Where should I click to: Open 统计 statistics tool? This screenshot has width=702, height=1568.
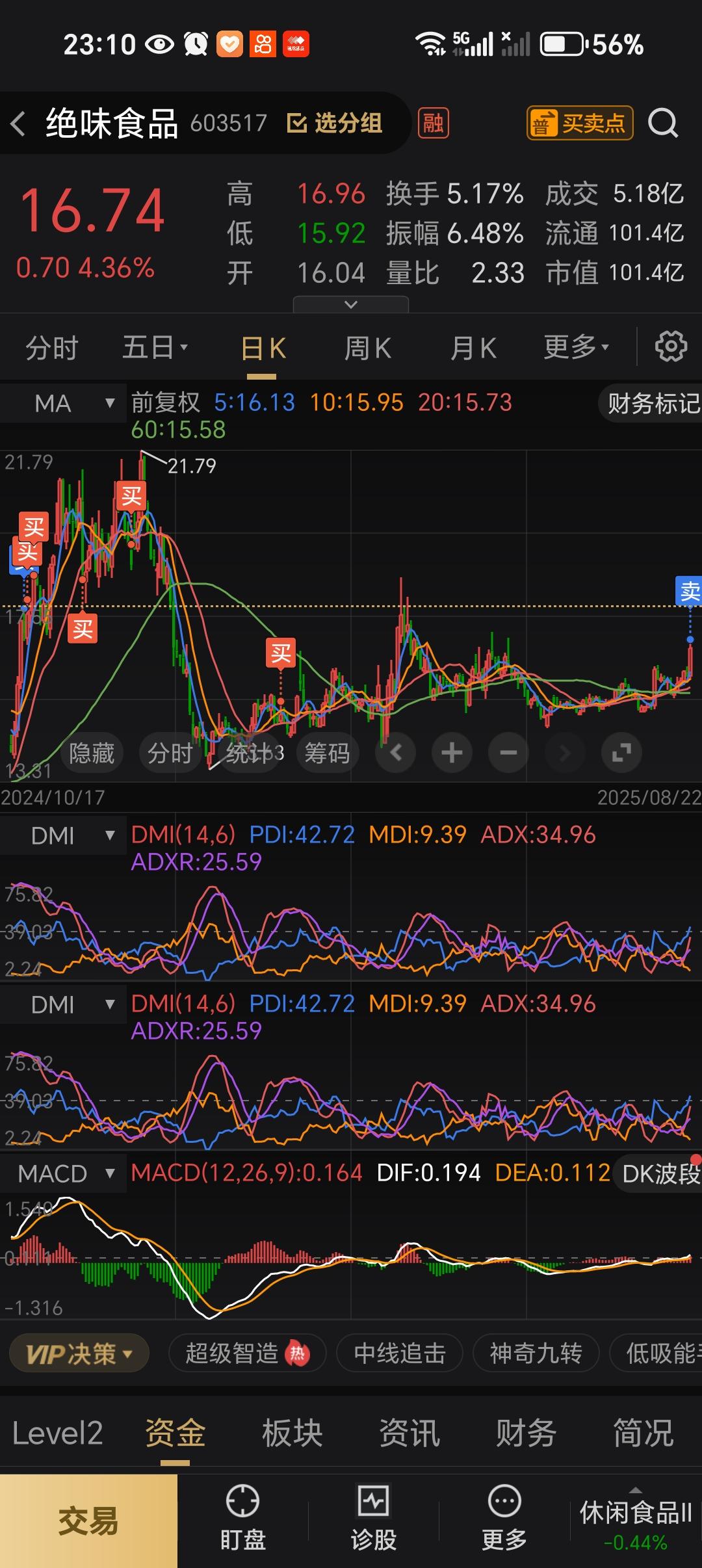[x=249, y=753]
